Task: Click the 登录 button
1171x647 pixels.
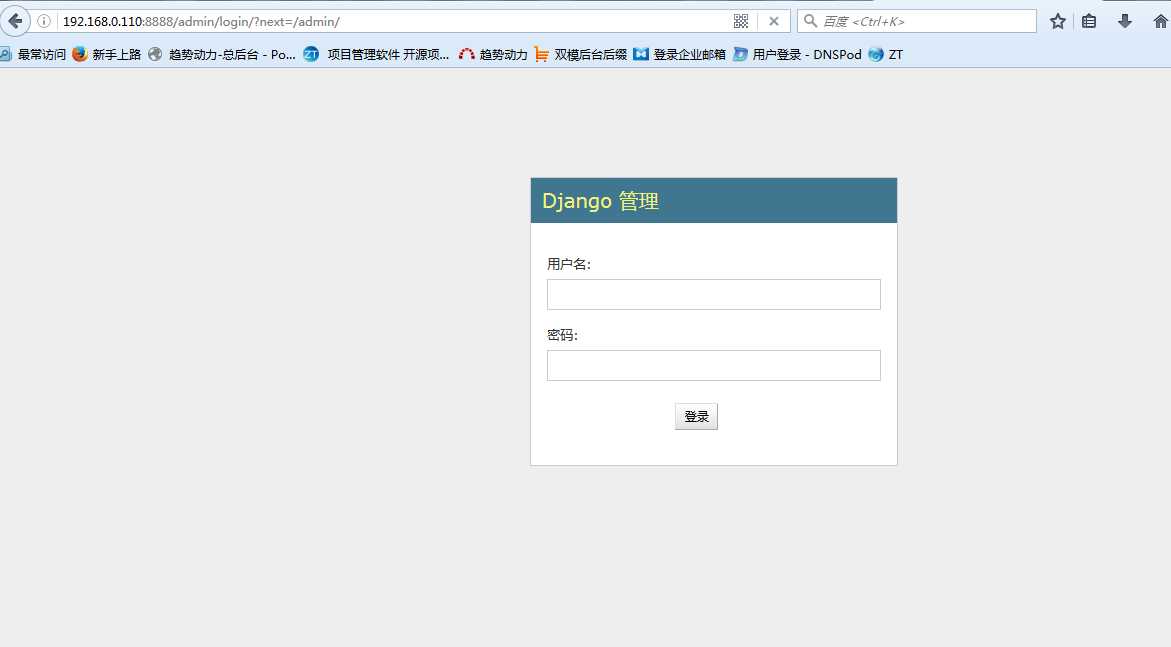Action: coord(696,416)
